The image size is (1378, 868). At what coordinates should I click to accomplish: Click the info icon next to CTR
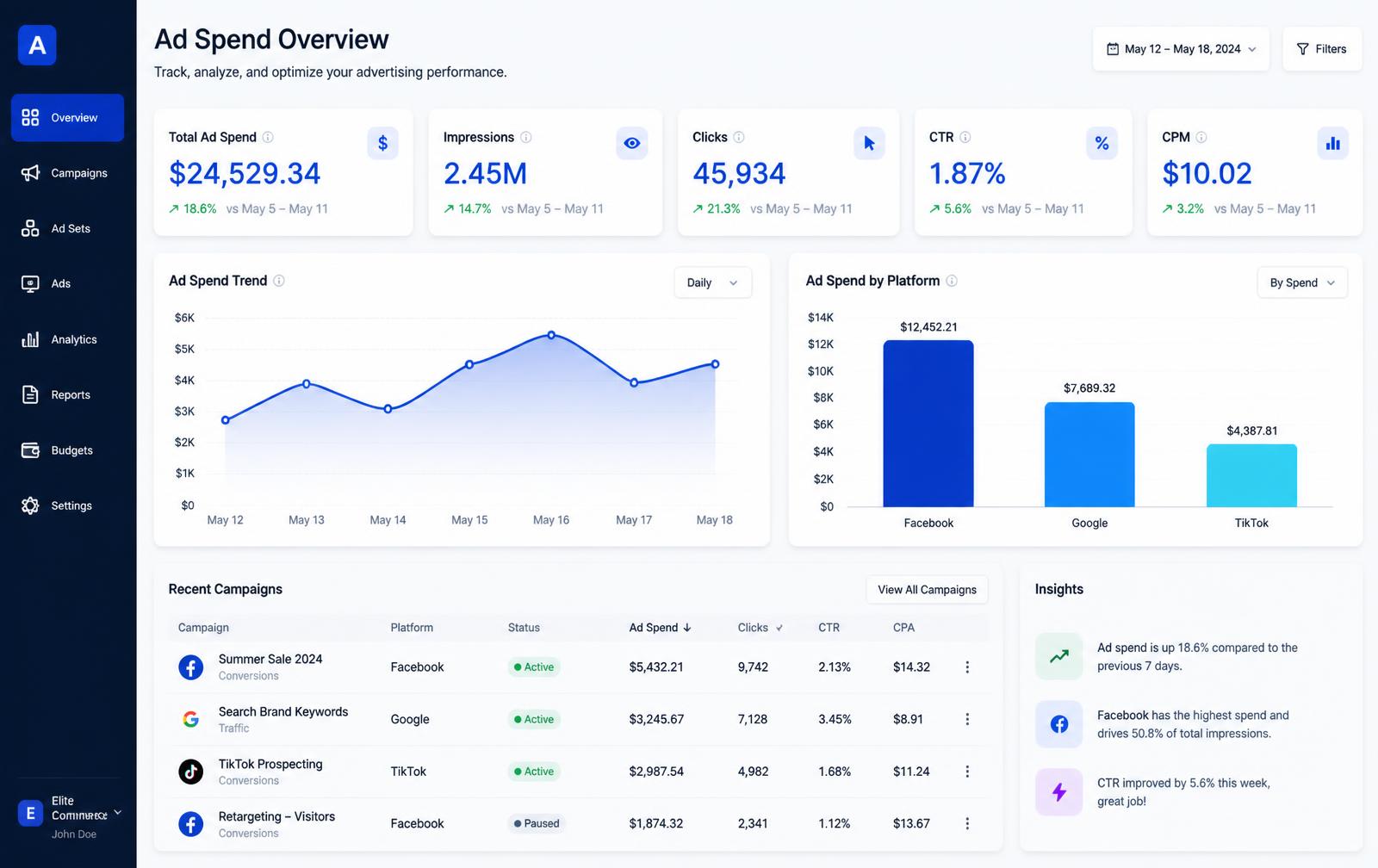(965, 137)
